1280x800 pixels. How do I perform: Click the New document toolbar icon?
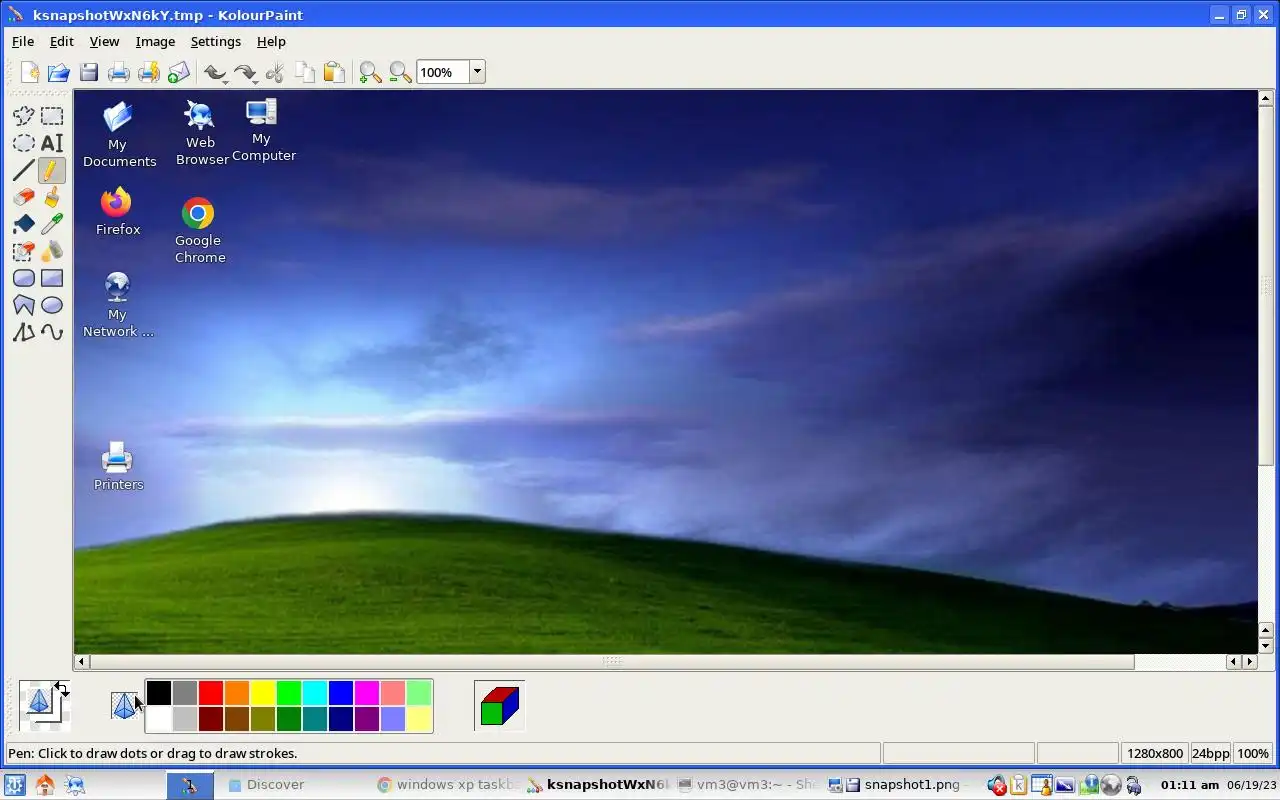pos(29,72)
